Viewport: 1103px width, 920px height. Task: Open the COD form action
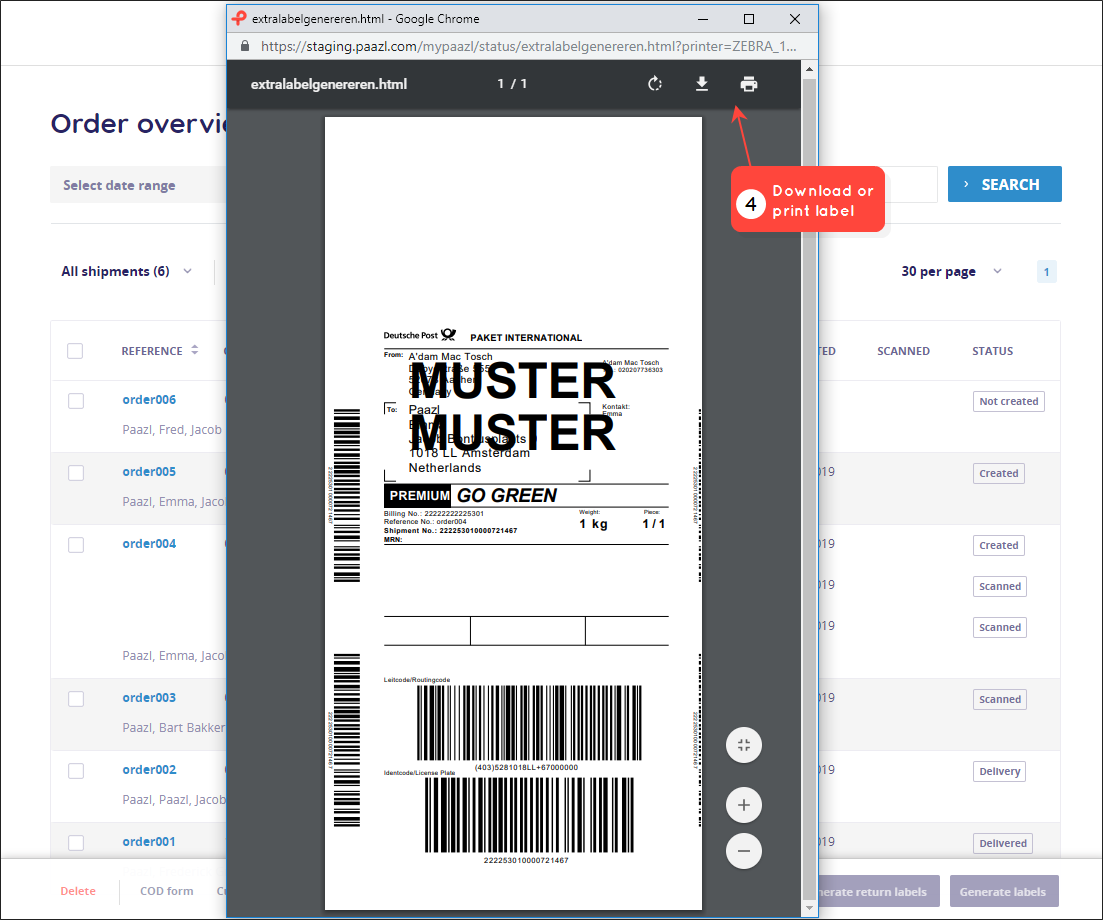tap(167, 891)
